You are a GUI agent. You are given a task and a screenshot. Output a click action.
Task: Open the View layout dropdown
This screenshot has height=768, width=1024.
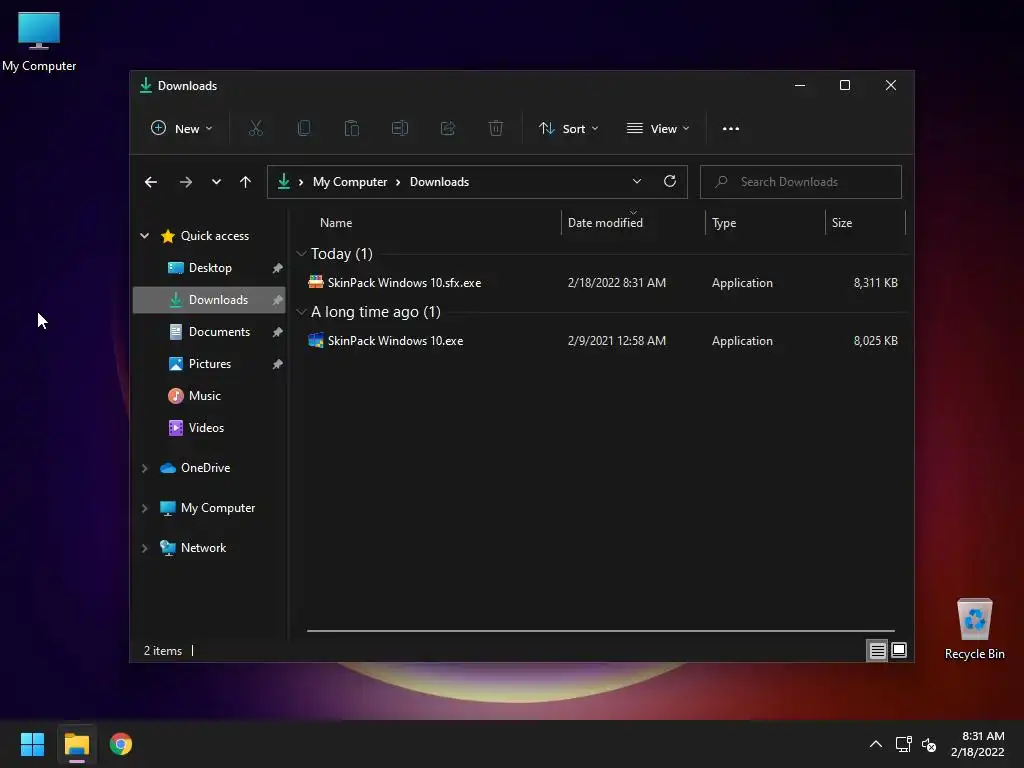tap(658, 129)
